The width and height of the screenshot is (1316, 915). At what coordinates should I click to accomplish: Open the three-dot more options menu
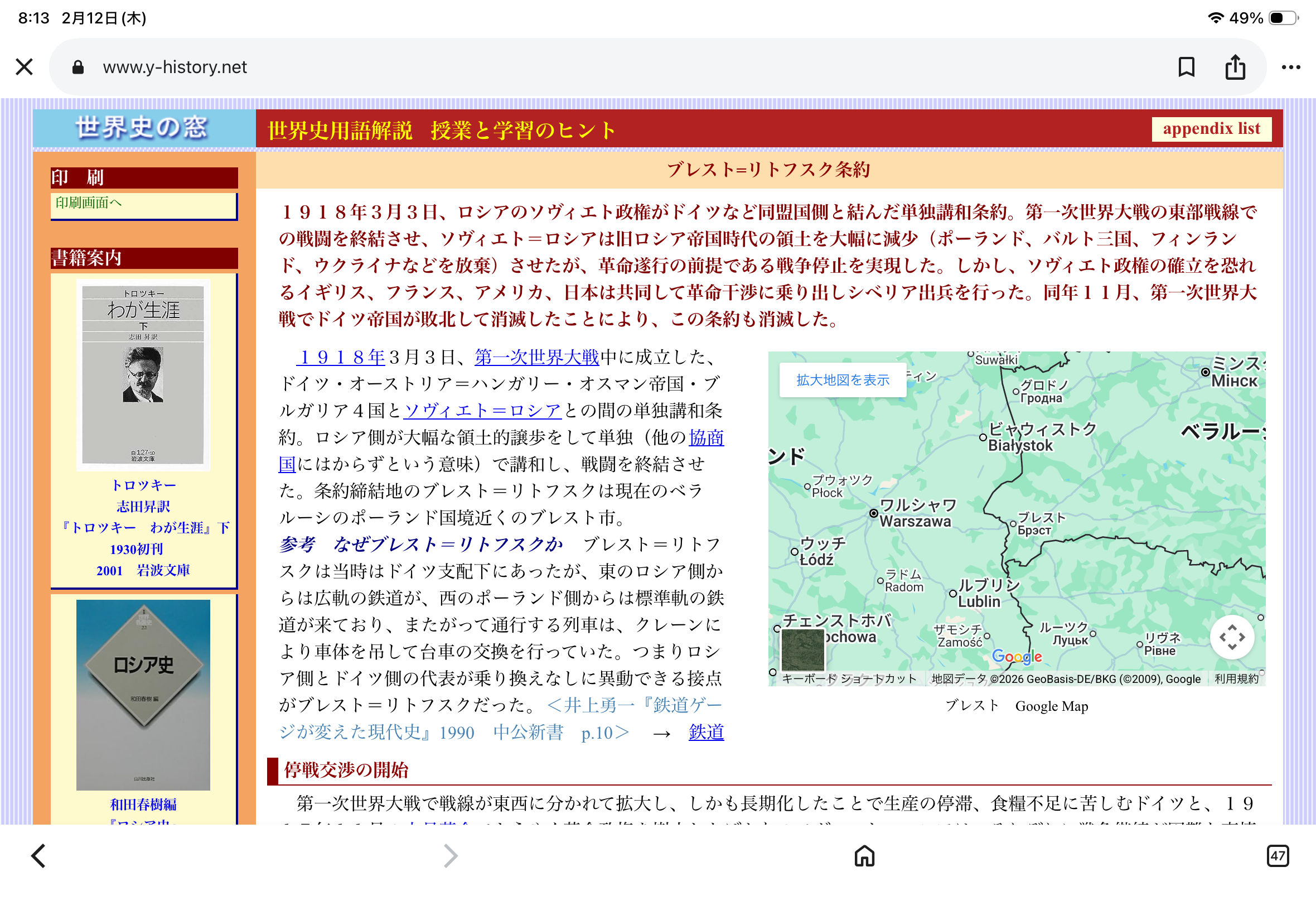click(1290, 67)
